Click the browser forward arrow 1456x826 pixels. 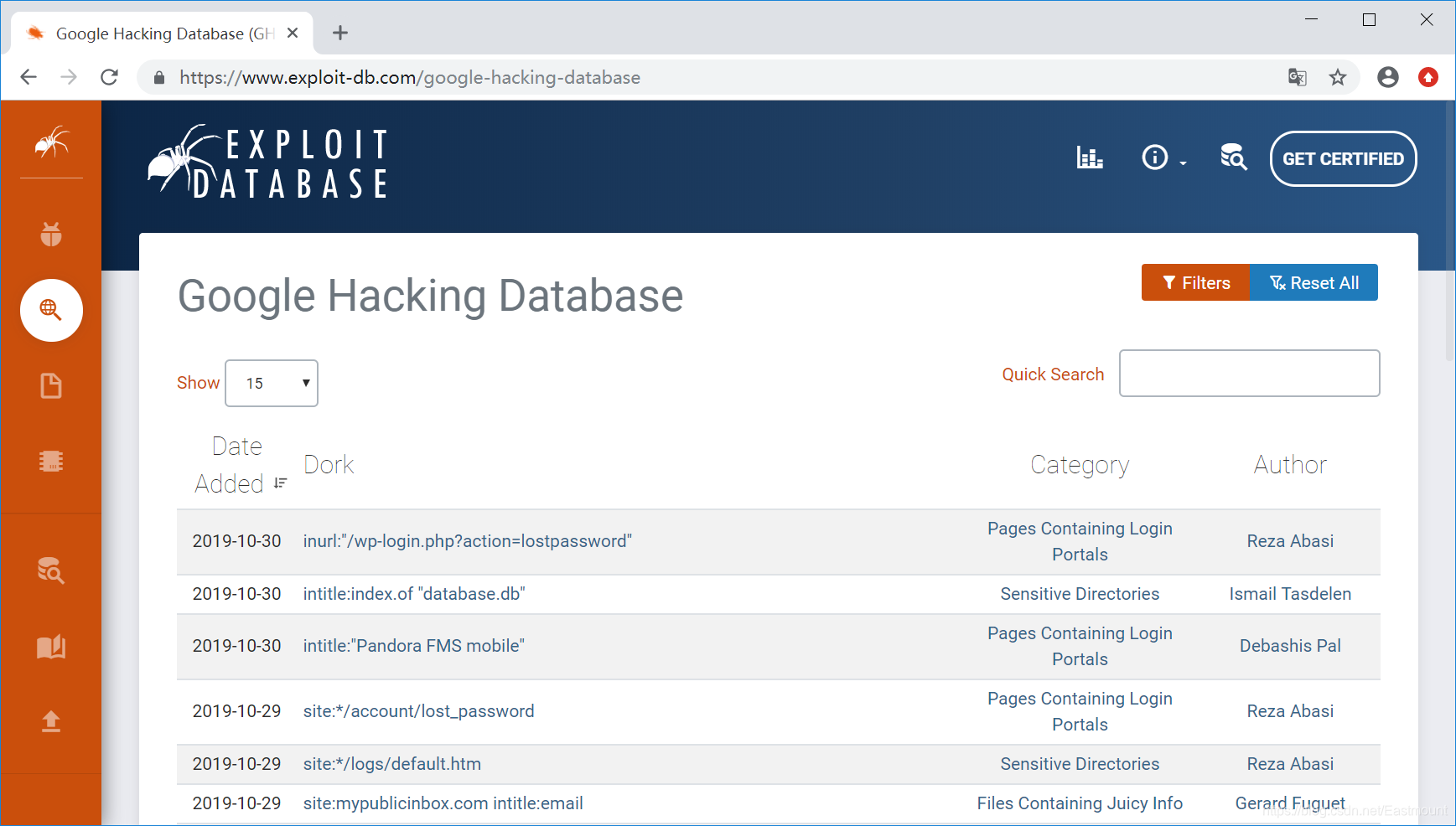point(69,77)
